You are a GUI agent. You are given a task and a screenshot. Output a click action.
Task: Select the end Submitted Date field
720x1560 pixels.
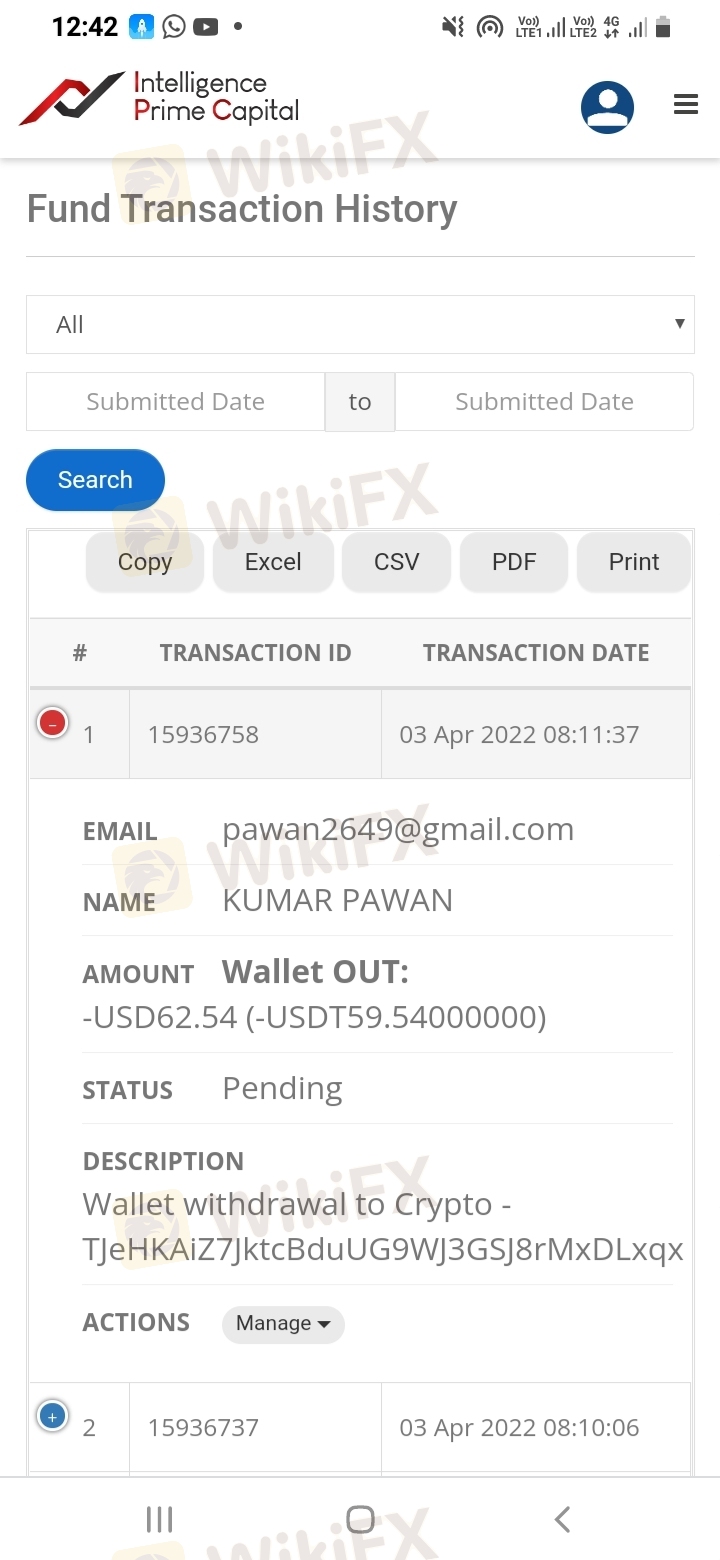click(x=544, y=401)
